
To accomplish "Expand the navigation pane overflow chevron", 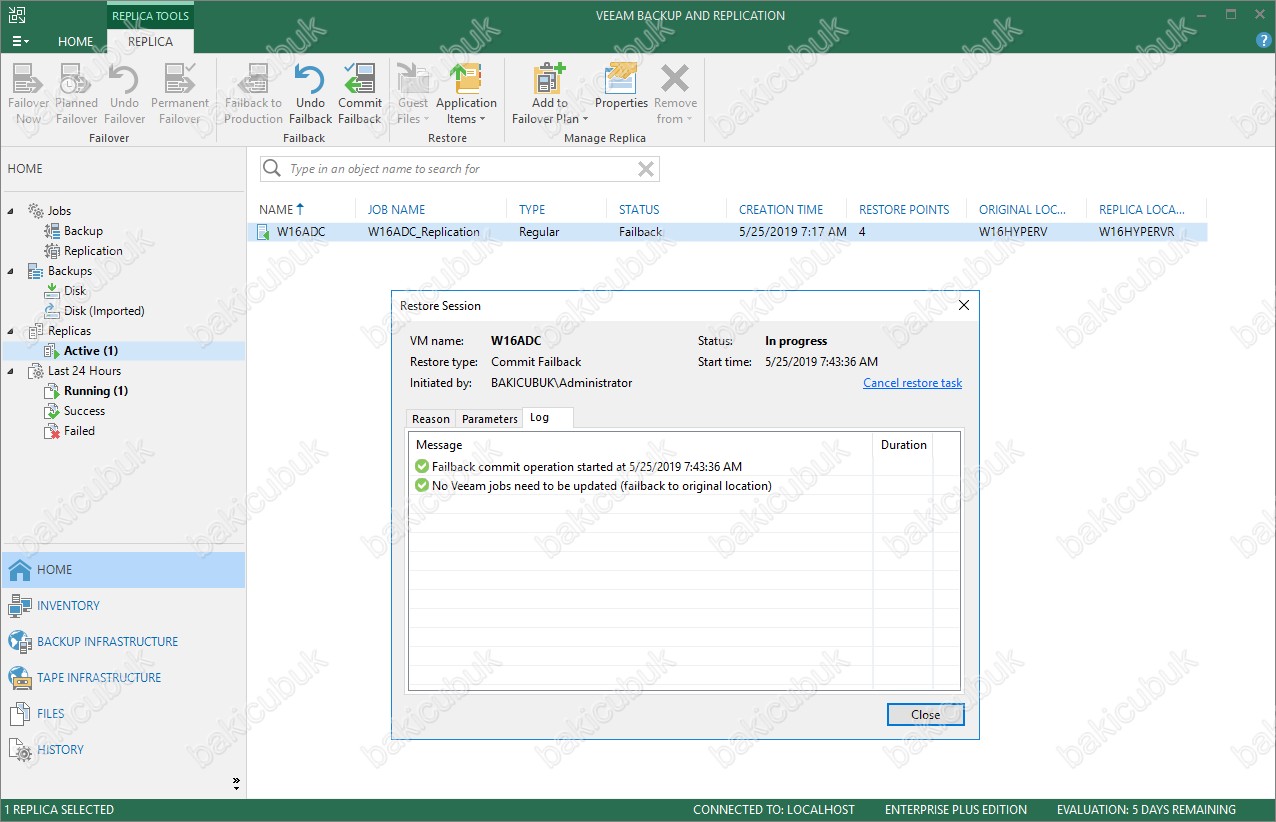I will 237,782.
